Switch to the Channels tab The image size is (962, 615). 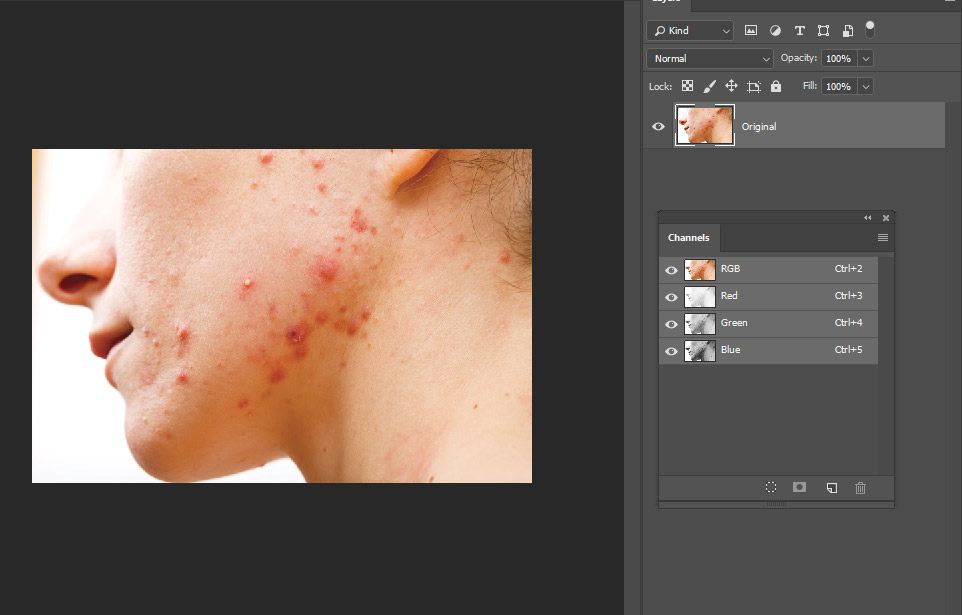[x=688, y=237]
